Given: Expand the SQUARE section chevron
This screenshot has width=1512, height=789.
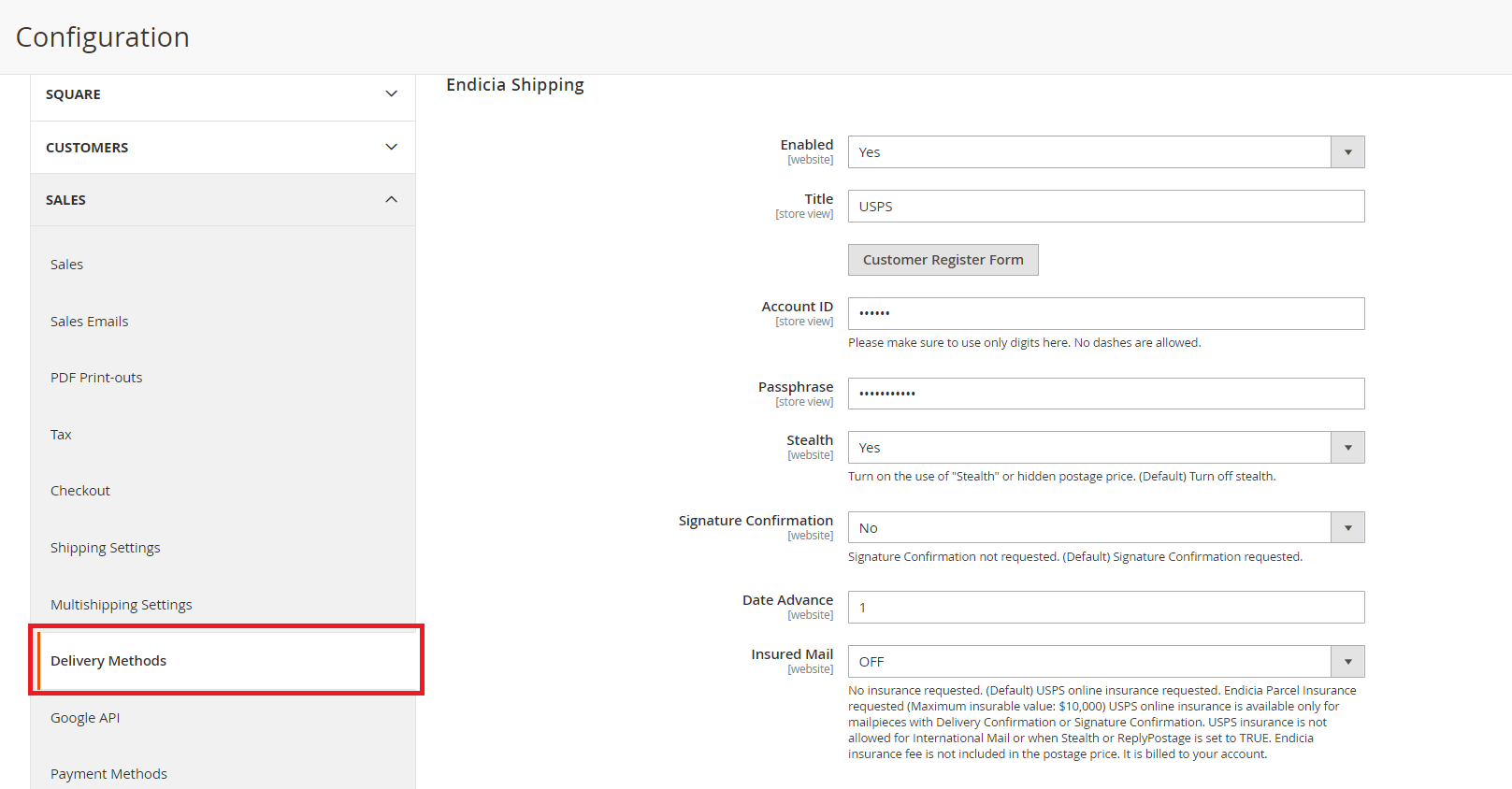Looking at the screenshot, I should point(391,94).
